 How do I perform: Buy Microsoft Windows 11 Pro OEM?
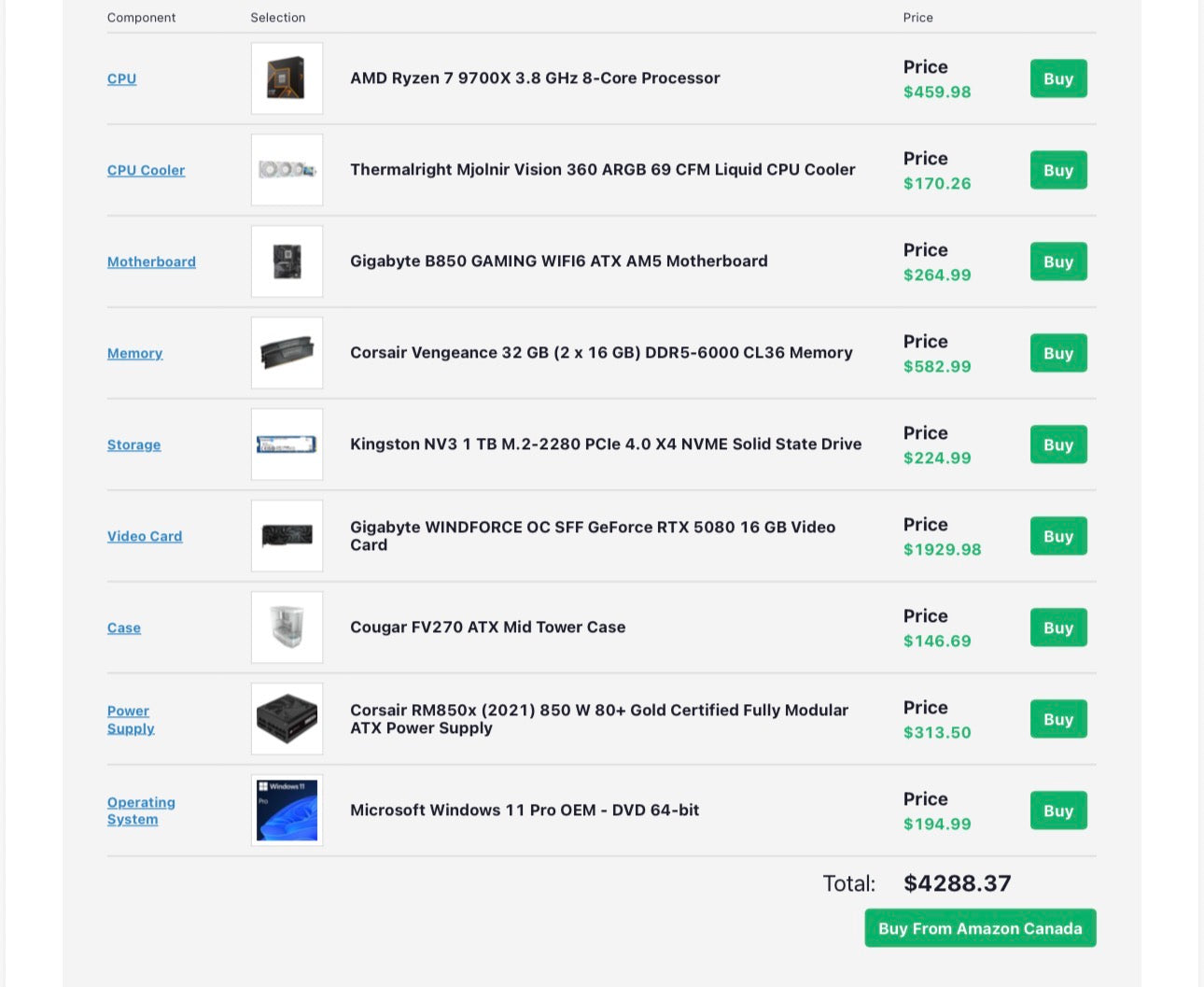[x=1057, y=811]
